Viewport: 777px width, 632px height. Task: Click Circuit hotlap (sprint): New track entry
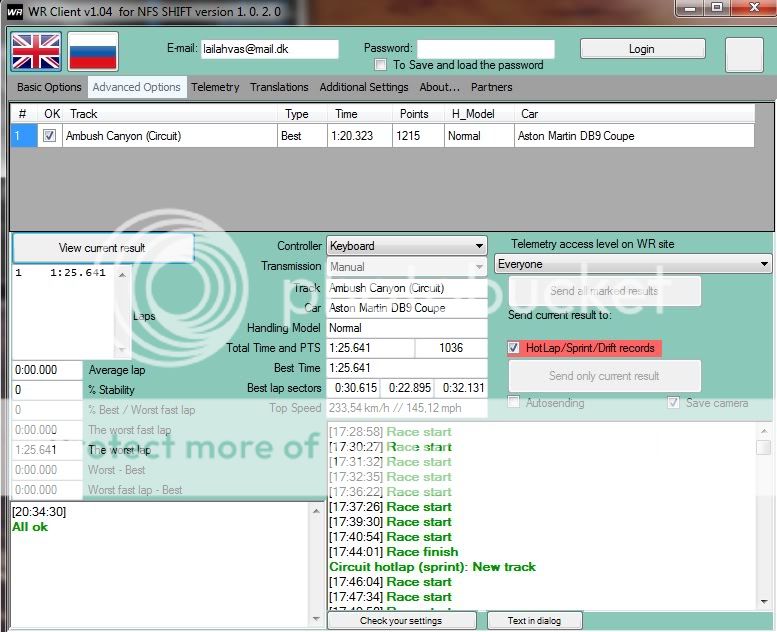(x=433, y=567)
